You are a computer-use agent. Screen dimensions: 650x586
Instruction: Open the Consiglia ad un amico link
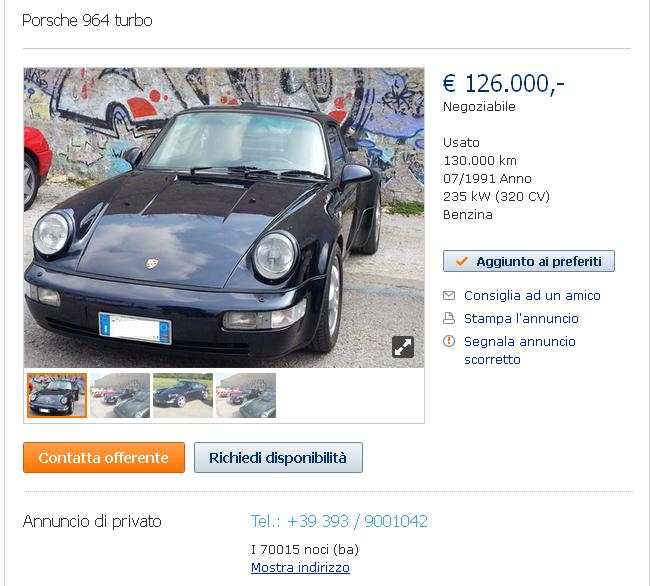532,295
